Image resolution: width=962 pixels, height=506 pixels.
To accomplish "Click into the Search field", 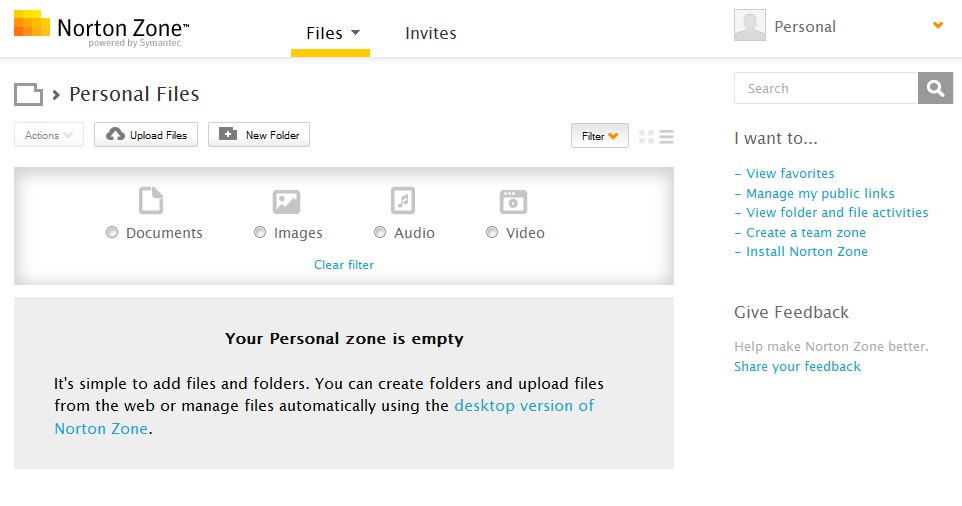I will click(x=826, y=88).
